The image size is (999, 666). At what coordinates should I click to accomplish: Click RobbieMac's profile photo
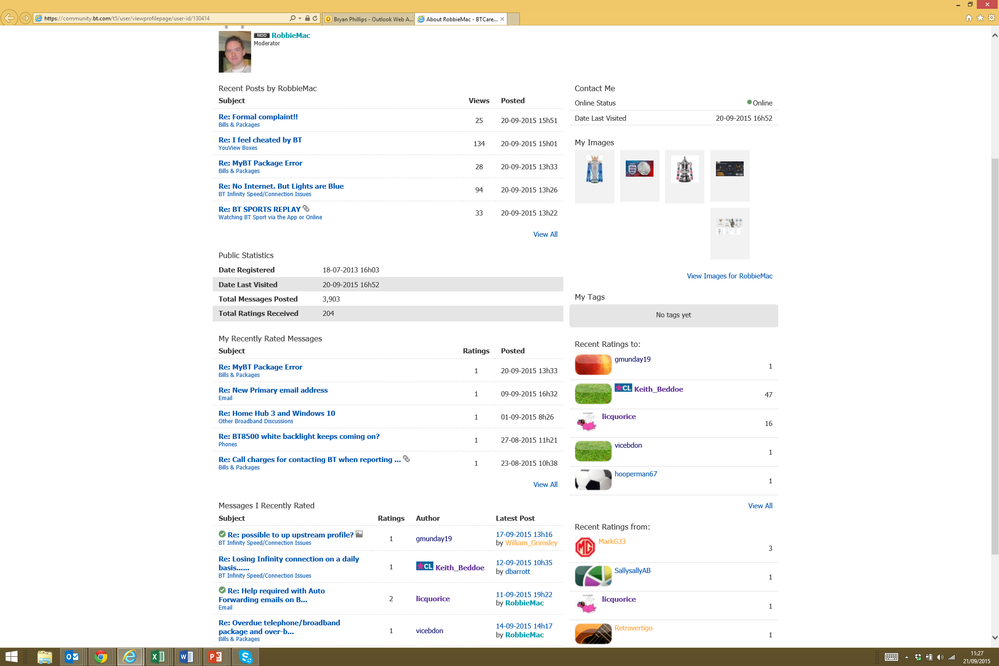click(234, 52)
